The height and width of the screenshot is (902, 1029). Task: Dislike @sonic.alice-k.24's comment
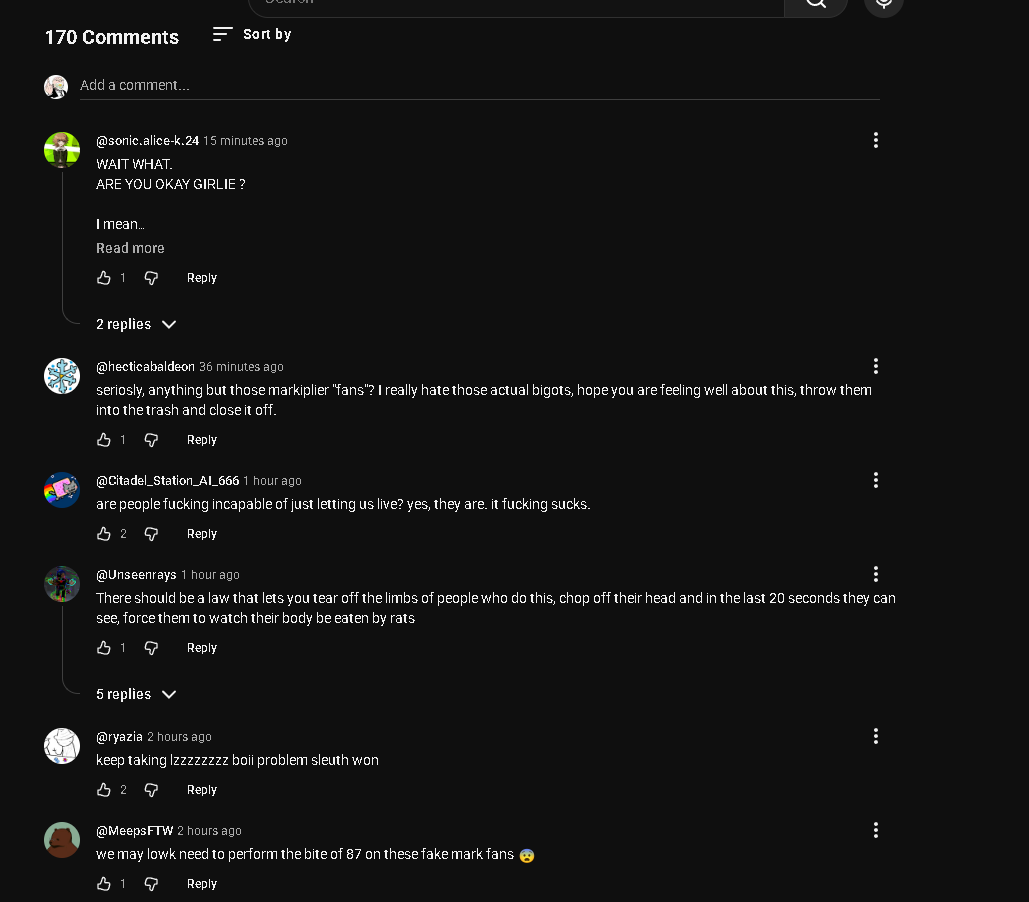click(151, 278)
